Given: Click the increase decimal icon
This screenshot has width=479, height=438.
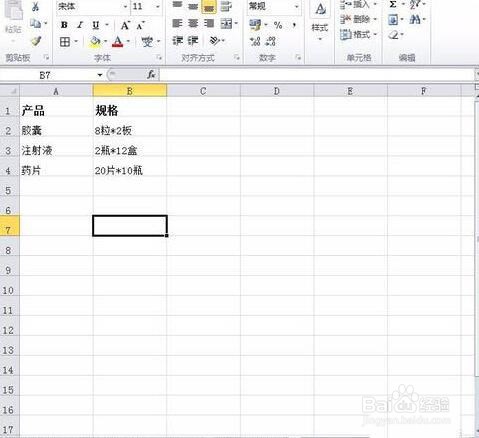Looking at the screenshot, I should click(255, 41).
